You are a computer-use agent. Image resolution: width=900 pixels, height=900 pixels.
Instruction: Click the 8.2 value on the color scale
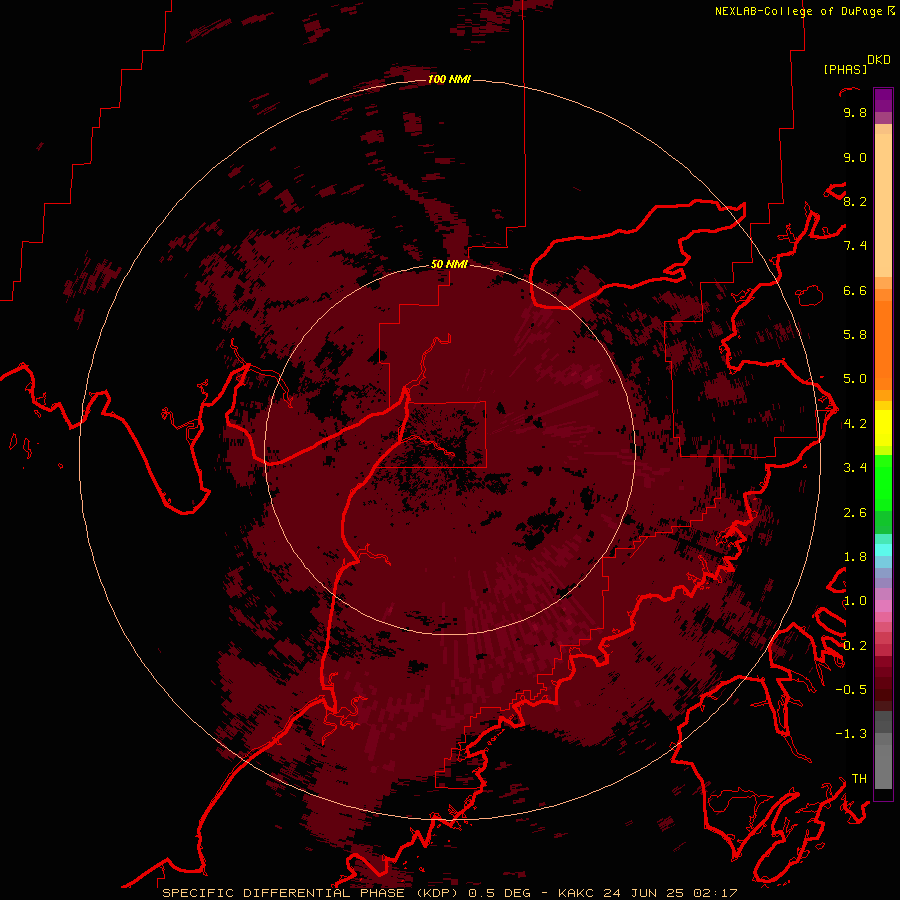point(855,201)
